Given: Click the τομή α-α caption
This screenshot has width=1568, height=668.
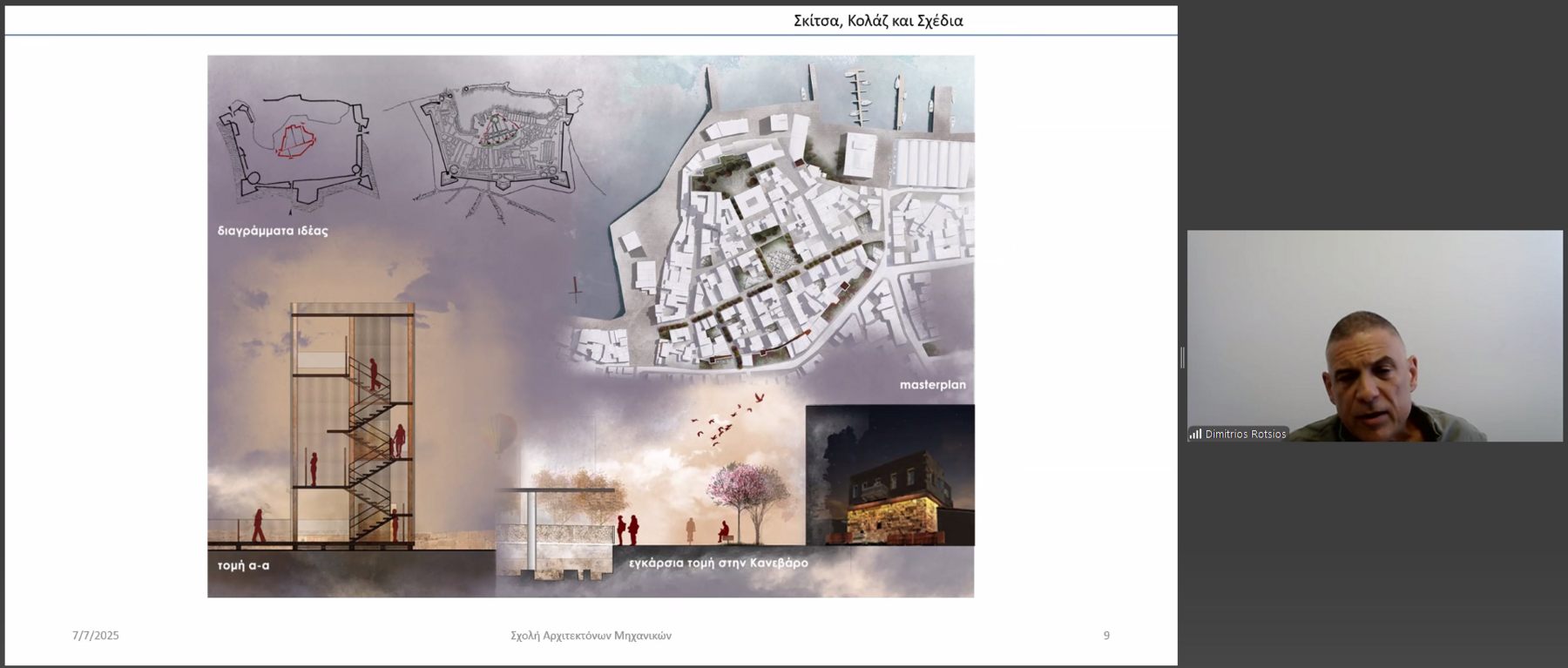Looking at the screenshot, I should [243, 565].
